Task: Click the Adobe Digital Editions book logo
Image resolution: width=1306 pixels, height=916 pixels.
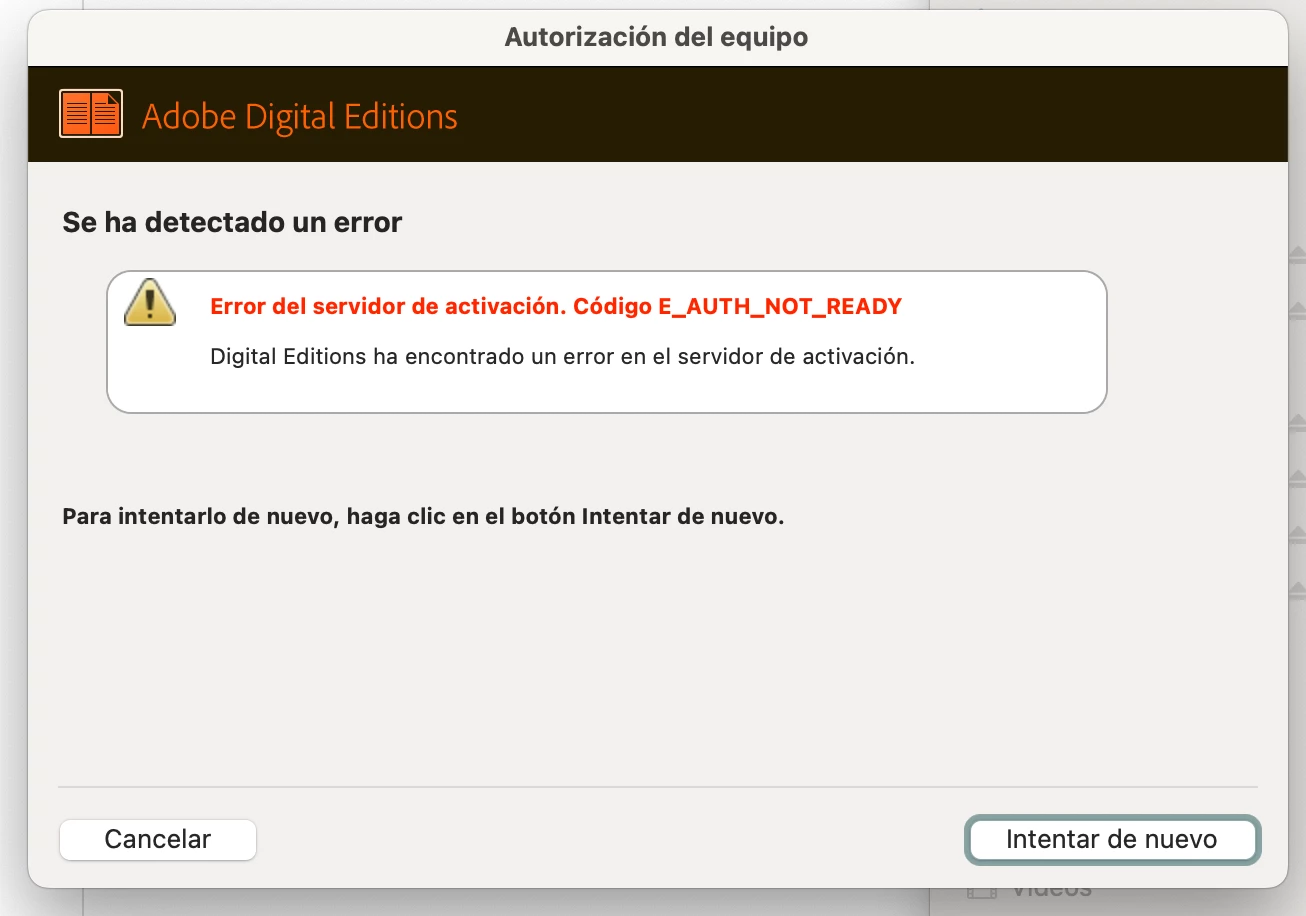Action: (91, 114)
